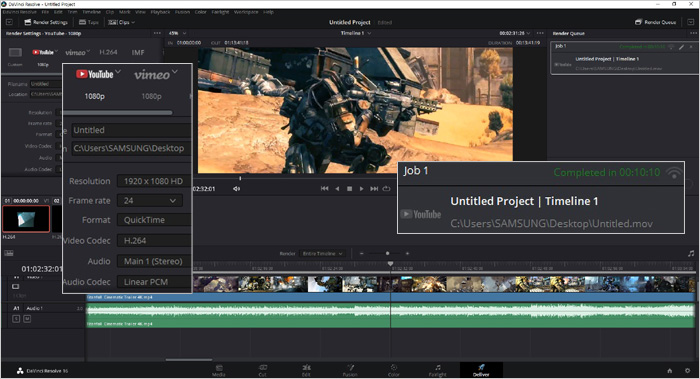Expand the YouTube preset dropdown arrow
The width and height of the screenshot is (700, 379).
(56, 51)
